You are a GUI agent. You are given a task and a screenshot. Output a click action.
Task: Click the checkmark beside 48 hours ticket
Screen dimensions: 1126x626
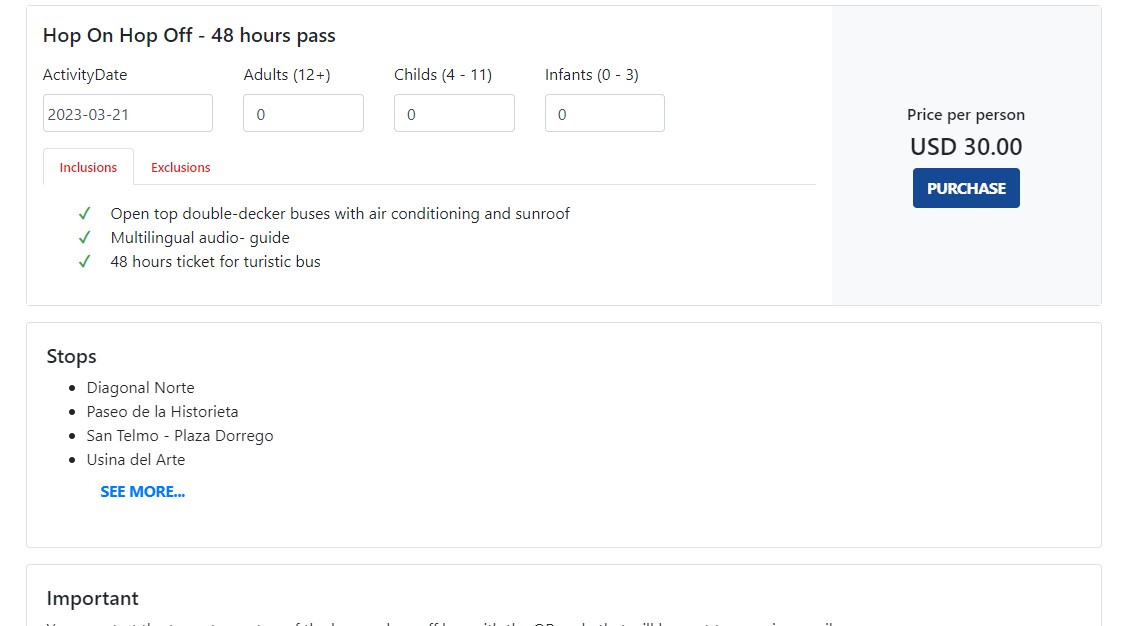[85, 262]
